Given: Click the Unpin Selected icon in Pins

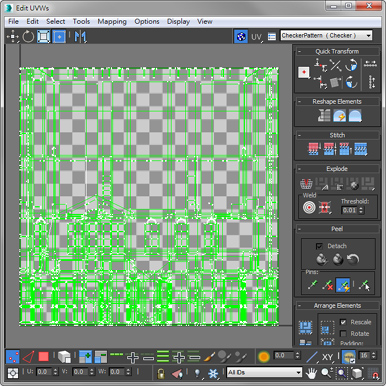Looking at the screenshot, I should [328, 286].
